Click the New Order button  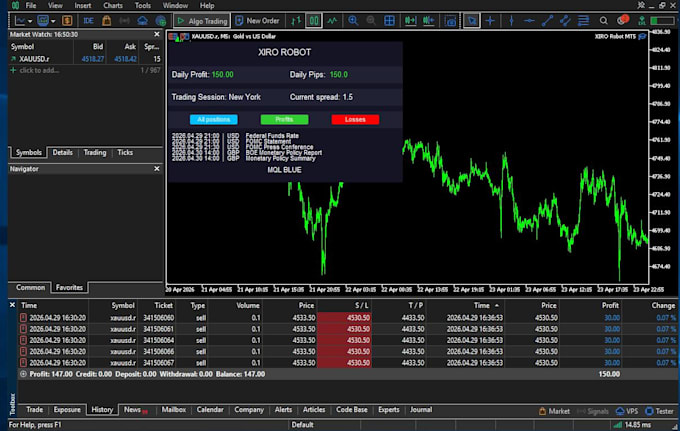coord(258,21)
